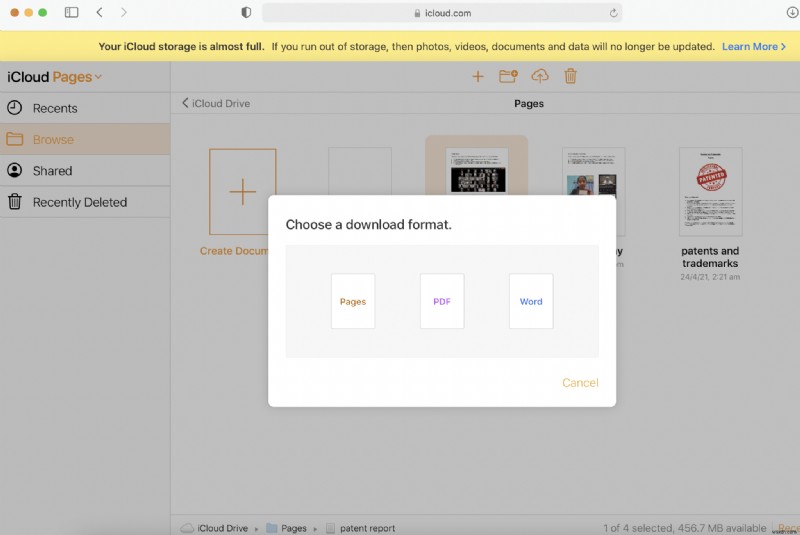Click the Create Document tile
The image size is (800, 535).
coord(242,191)
